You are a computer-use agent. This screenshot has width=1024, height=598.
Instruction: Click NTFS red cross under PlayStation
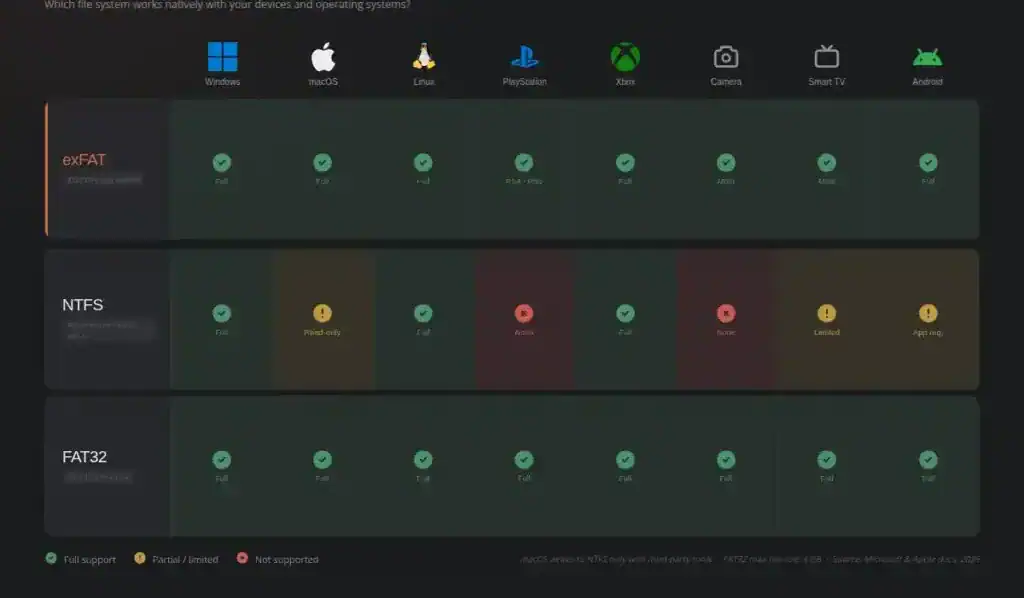524,313
